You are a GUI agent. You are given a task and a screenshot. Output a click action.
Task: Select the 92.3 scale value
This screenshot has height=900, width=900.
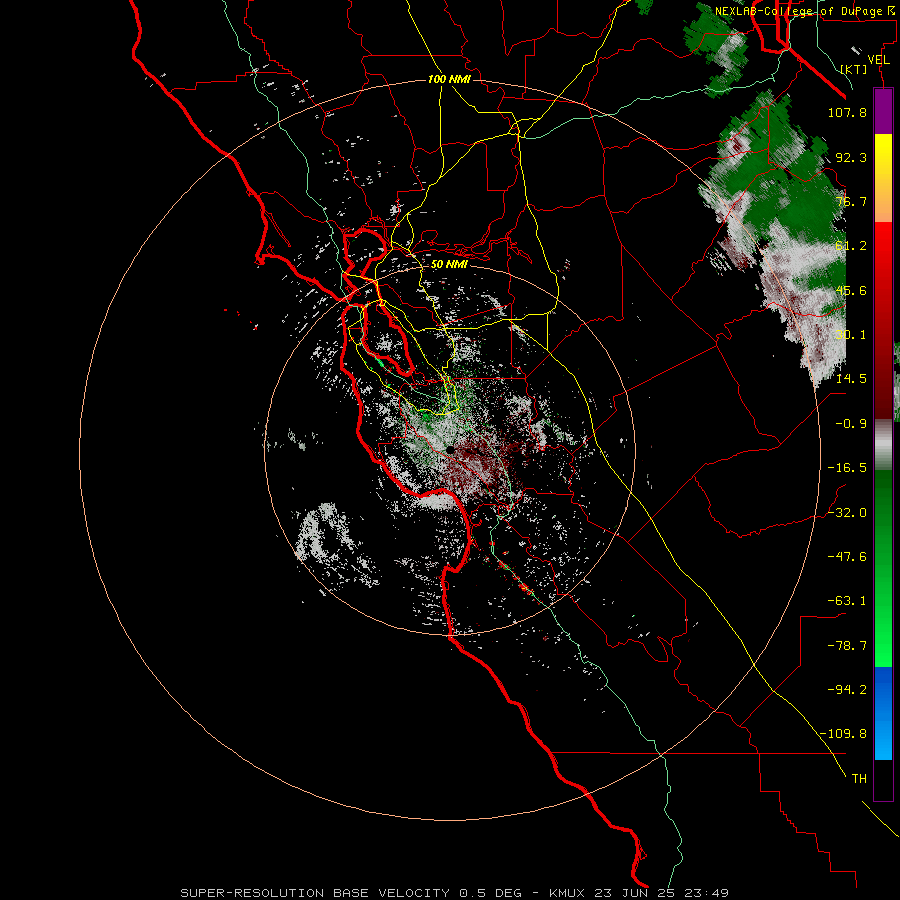851,157
